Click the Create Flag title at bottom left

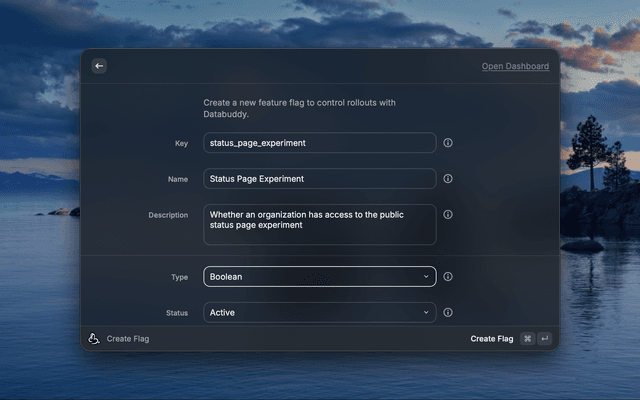(128, 339)
